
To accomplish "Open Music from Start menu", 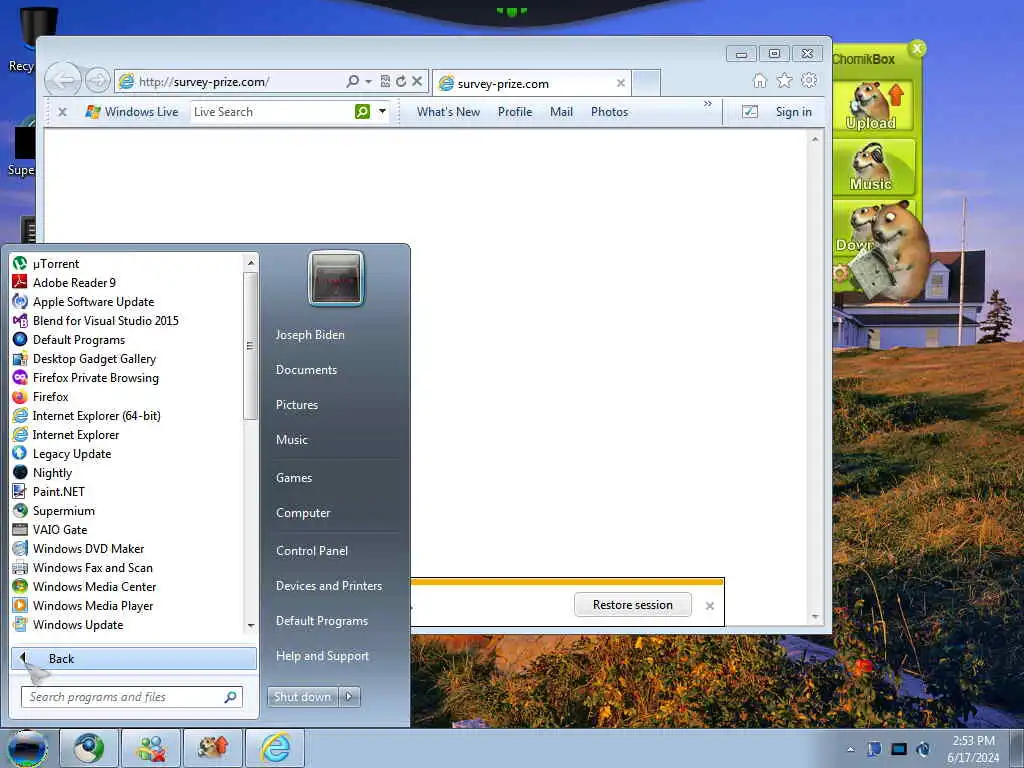I will [291, 440].
